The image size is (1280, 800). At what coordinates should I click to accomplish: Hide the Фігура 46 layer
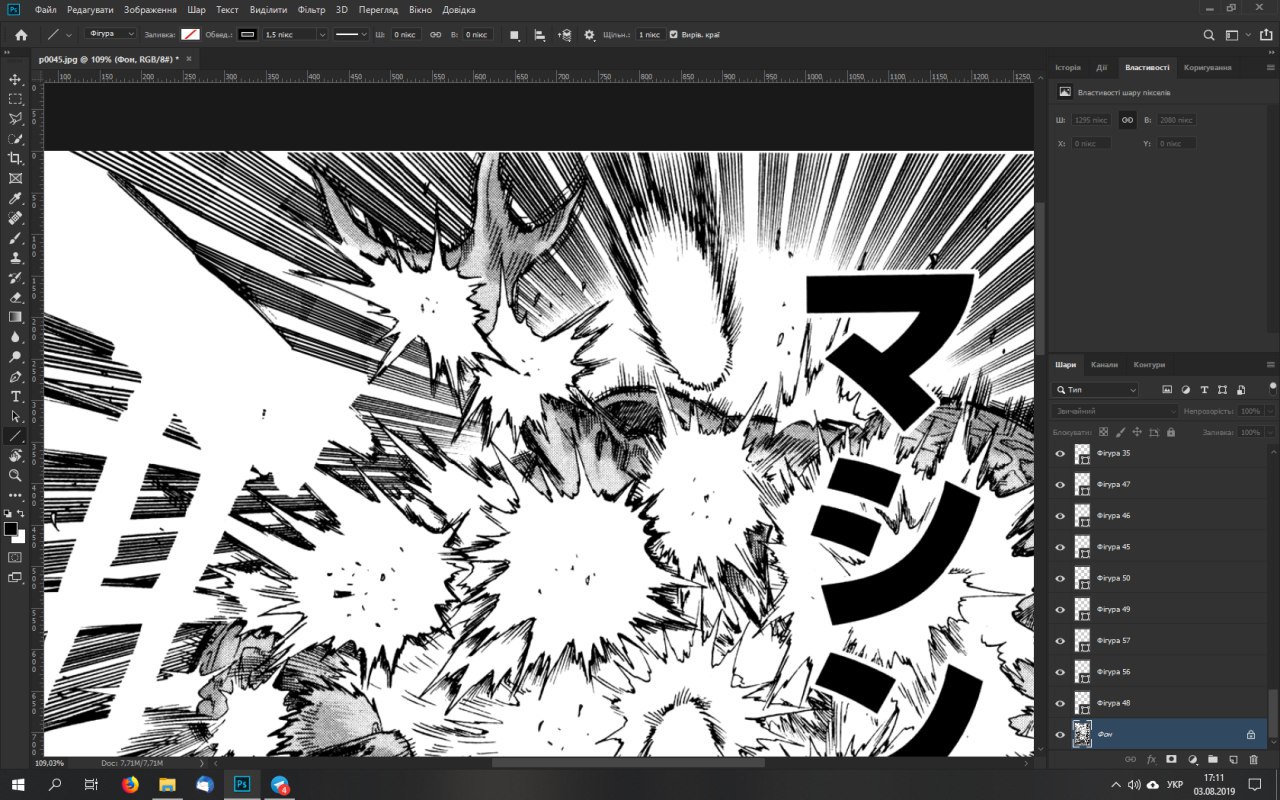click(1060, 515)
